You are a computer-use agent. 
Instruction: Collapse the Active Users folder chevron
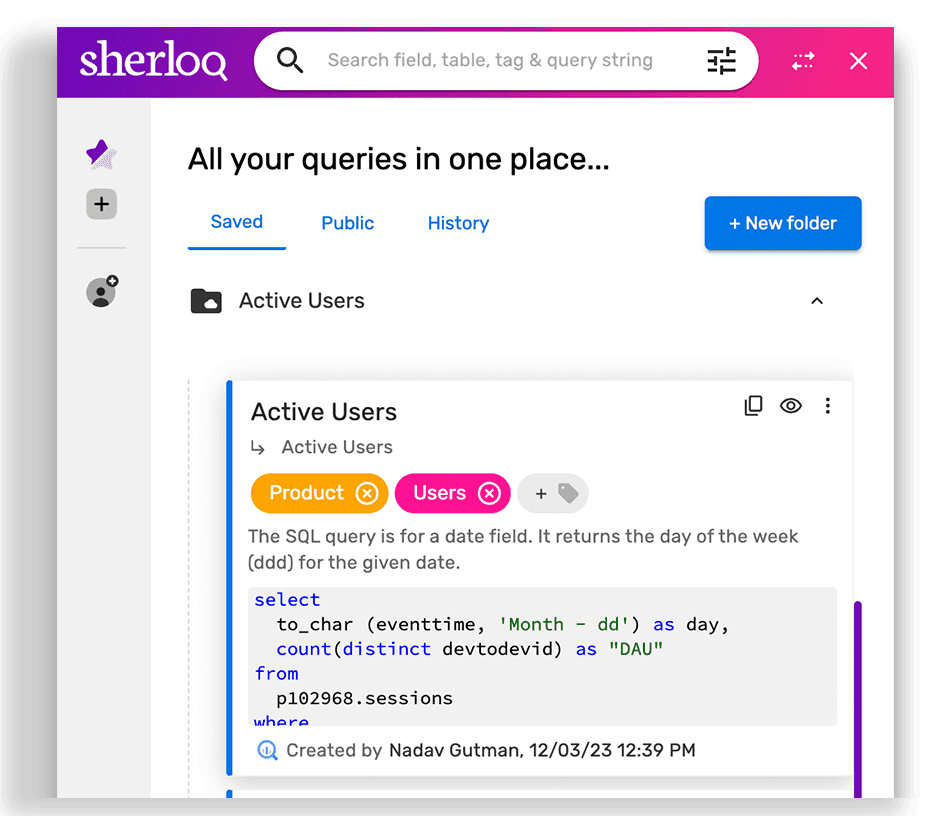pyautogui.click(x=817, y=301)
